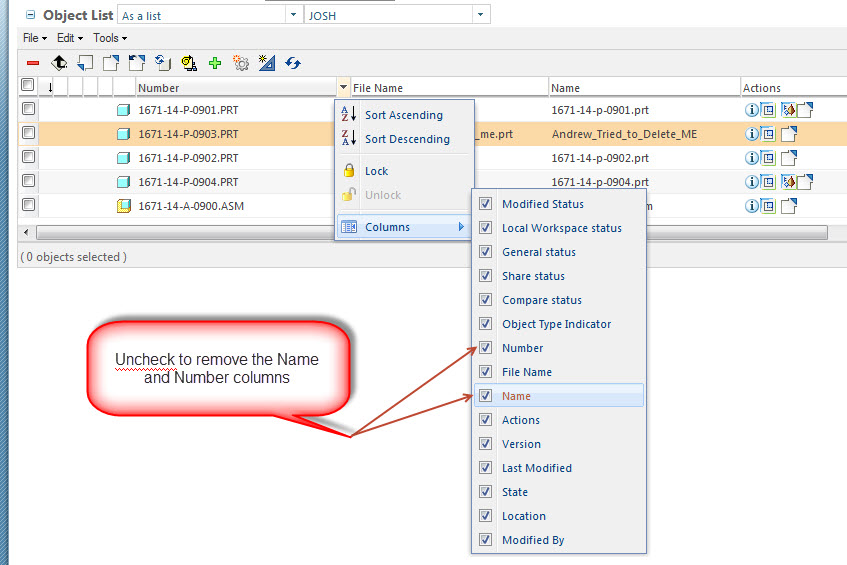847x565 pixels.
Task: Click check out page icon in Andrew_Tried_to_Delete_ME row
Action: (789, 134)
